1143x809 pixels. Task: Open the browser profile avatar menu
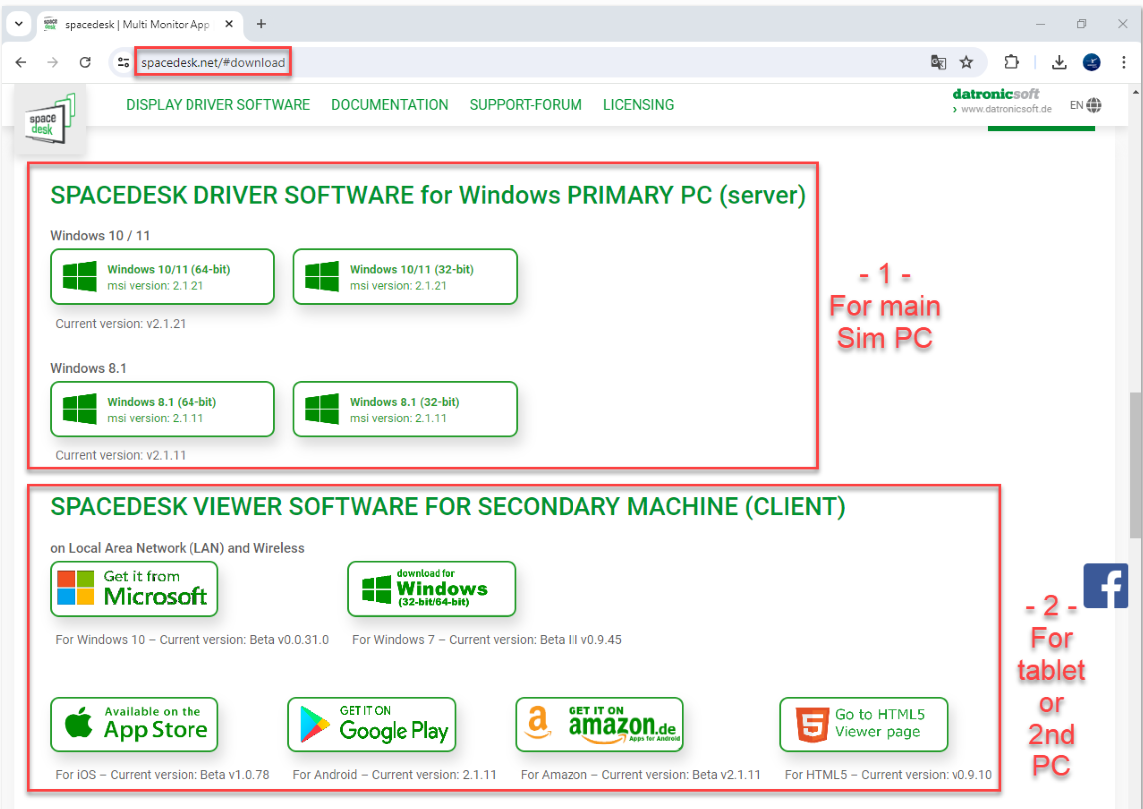pos(1091,63)
